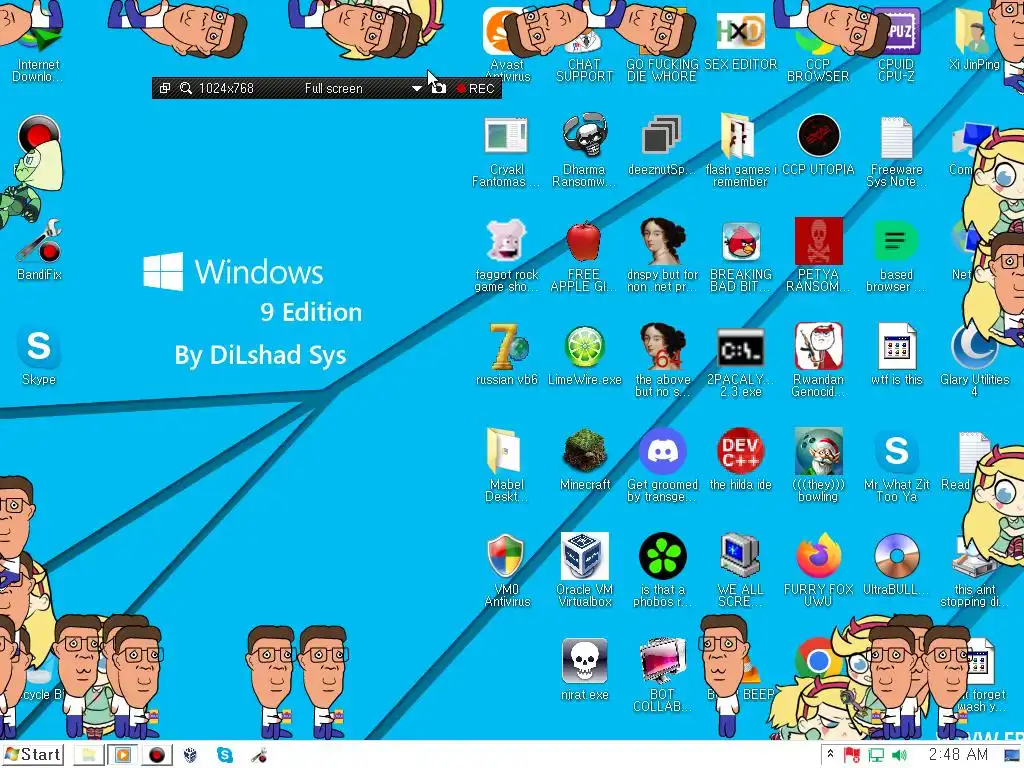The height and width of the screenshot is (768, 1024).
Task: Click the REC record button on recorder bar
Action: (x=475, y=88)
